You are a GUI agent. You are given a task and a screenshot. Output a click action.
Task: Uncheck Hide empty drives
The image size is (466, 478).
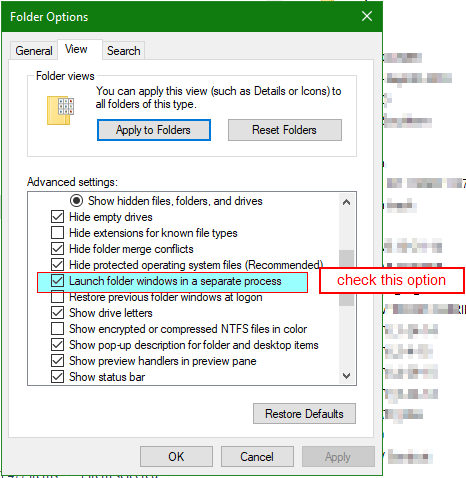pos(57,217)
